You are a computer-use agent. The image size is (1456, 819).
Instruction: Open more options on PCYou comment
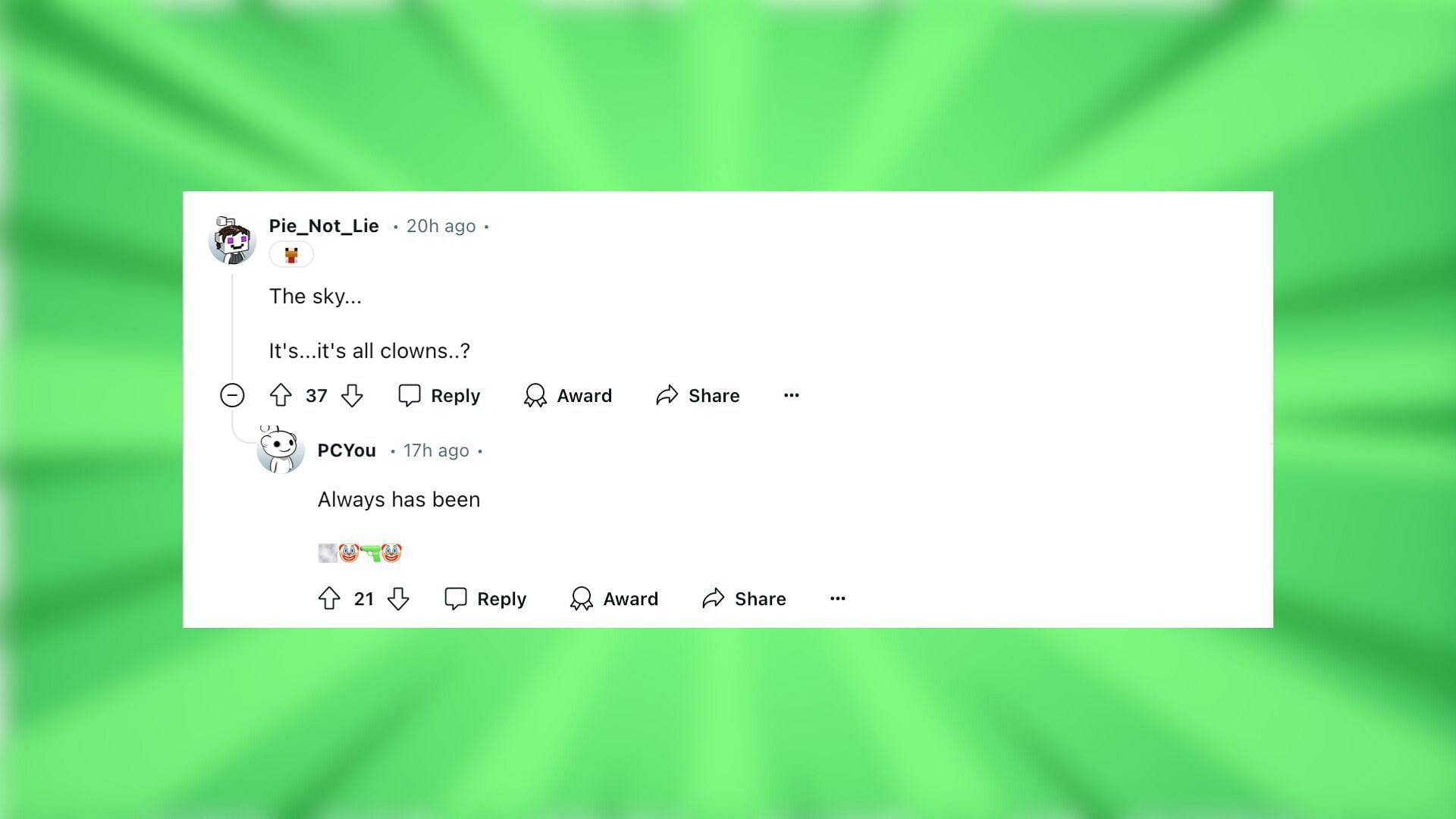pos(838,597)
